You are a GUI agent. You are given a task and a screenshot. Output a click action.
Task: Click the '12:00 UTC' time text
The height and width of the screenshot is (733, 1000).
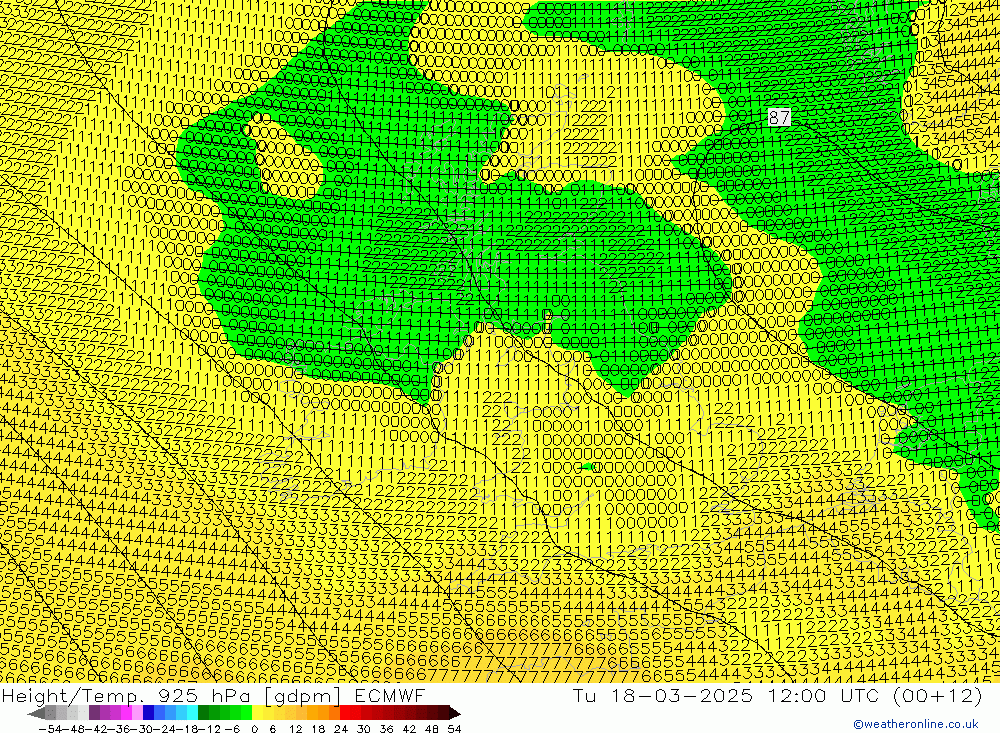click(x=823, y=695)
